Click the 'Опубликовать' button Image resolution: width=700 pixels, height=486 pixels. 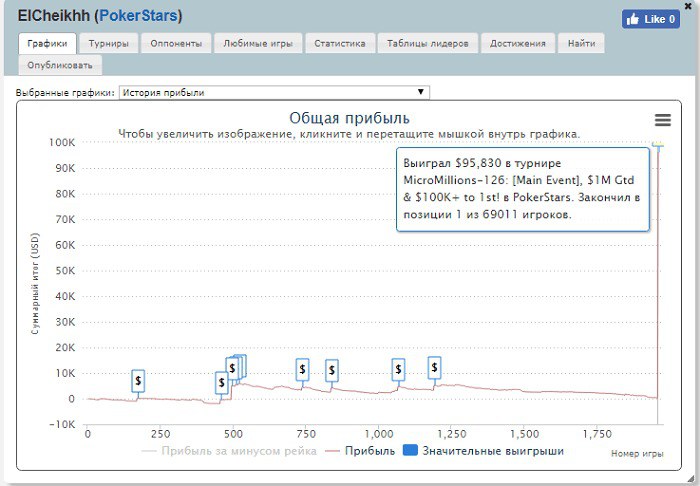click(60, 65)
